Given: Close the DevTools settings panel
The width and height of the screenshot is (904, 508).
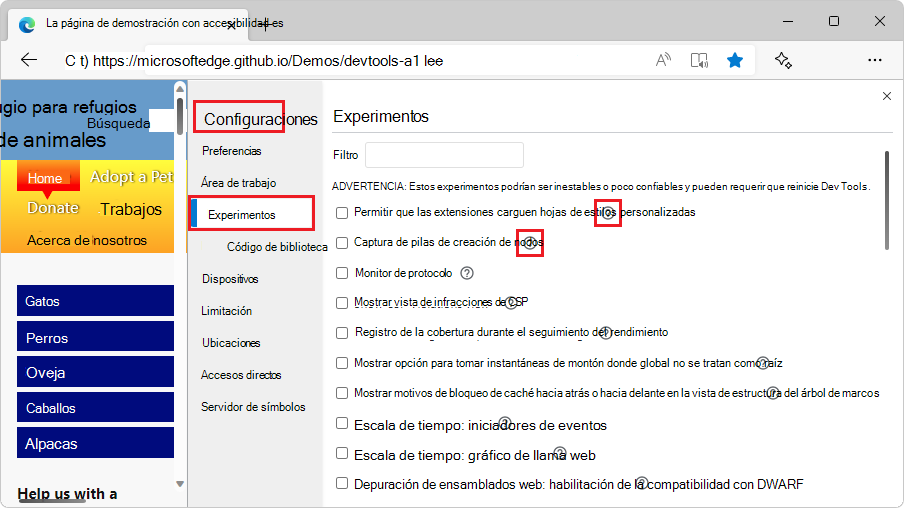Looking at the screenshot, I should [x=887, y=96].
